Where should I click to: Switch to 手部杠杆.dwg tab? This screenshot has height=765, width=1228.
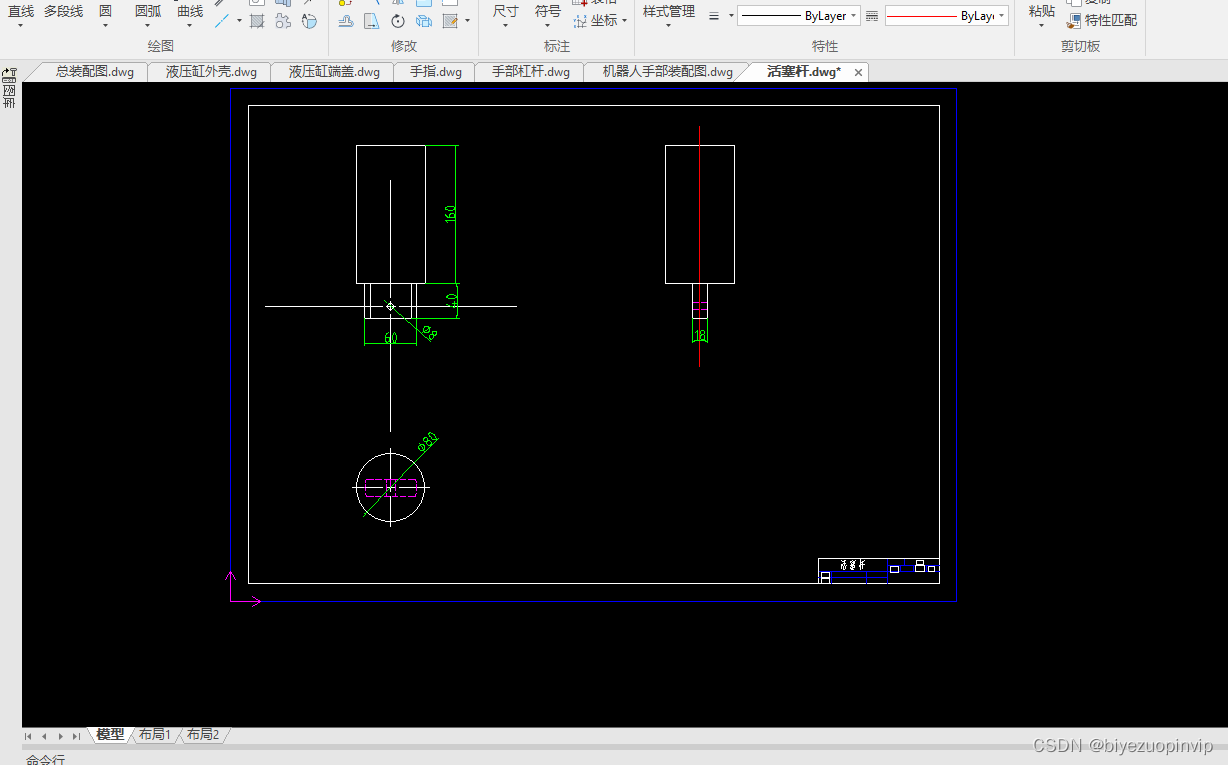pyautogui.click(x=530, y=72)
